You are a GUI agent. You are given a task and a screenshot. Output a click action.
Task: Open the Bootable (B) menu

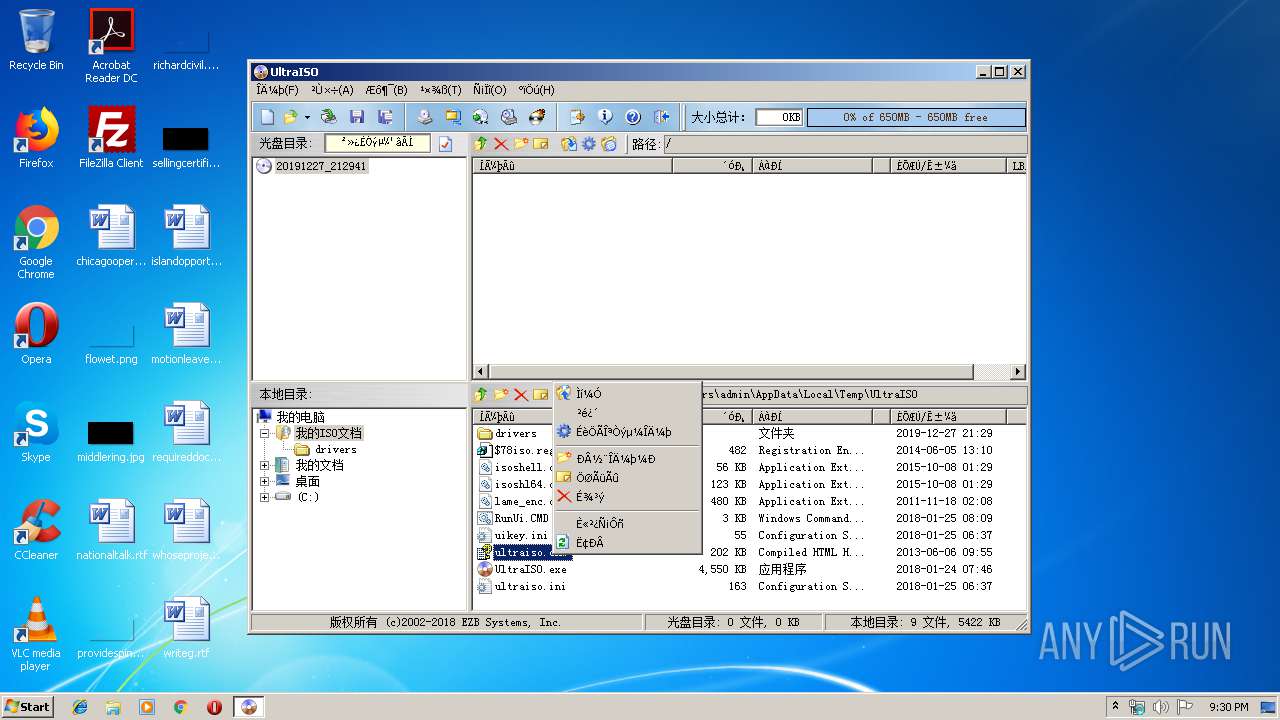[x=387, y=90]
